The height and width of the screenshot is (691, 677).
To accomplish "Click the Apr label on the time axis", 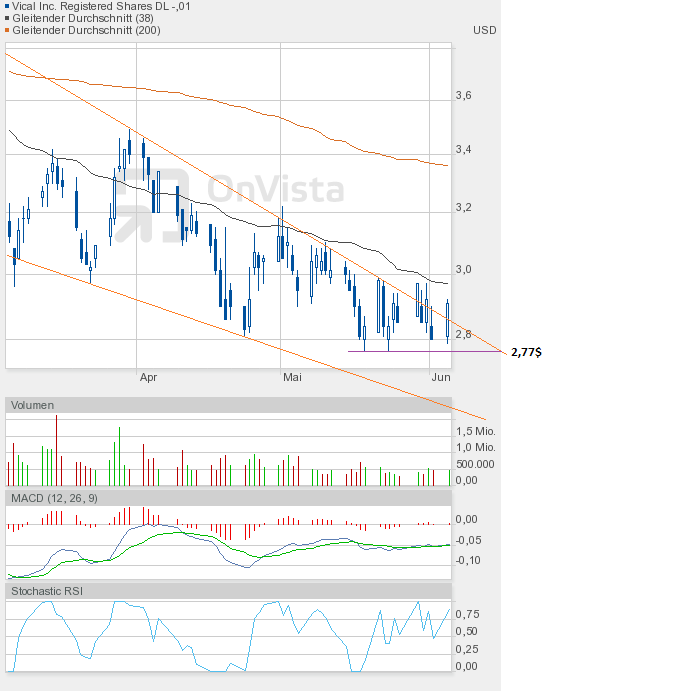I will tap(148, 377).
